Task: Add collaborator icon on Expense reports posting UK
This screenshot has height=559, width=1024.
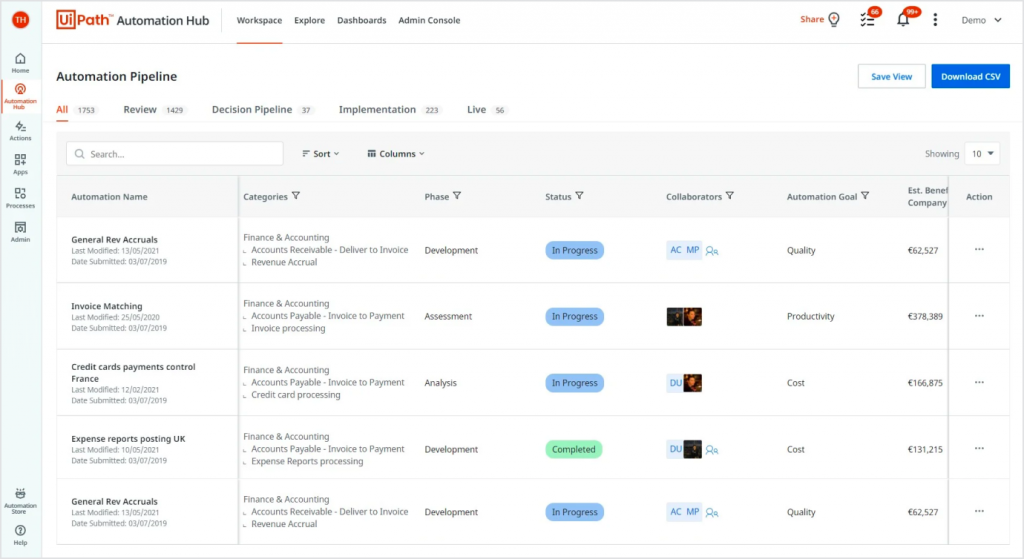Action: point(712,450)
